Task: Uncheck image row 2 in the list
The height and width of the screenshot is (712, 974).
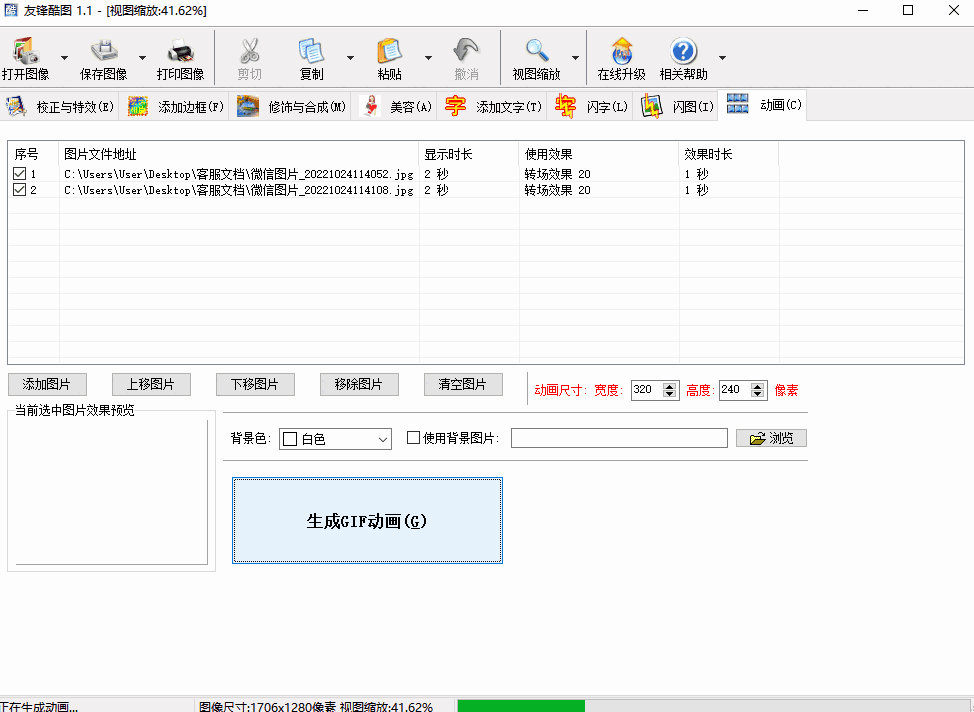Action: (x=17, y=189)
